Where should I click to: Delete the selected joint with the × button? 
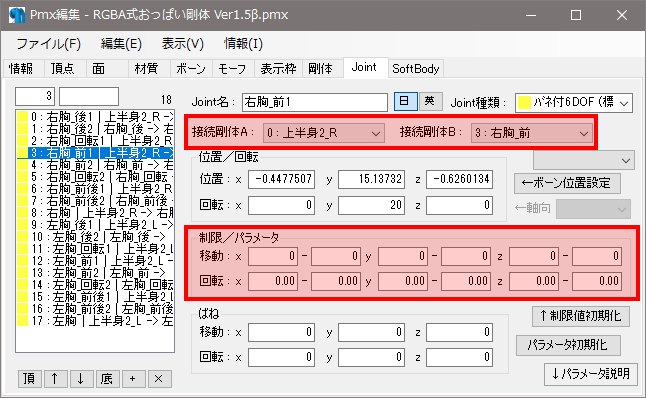click(x=159, y=378)
